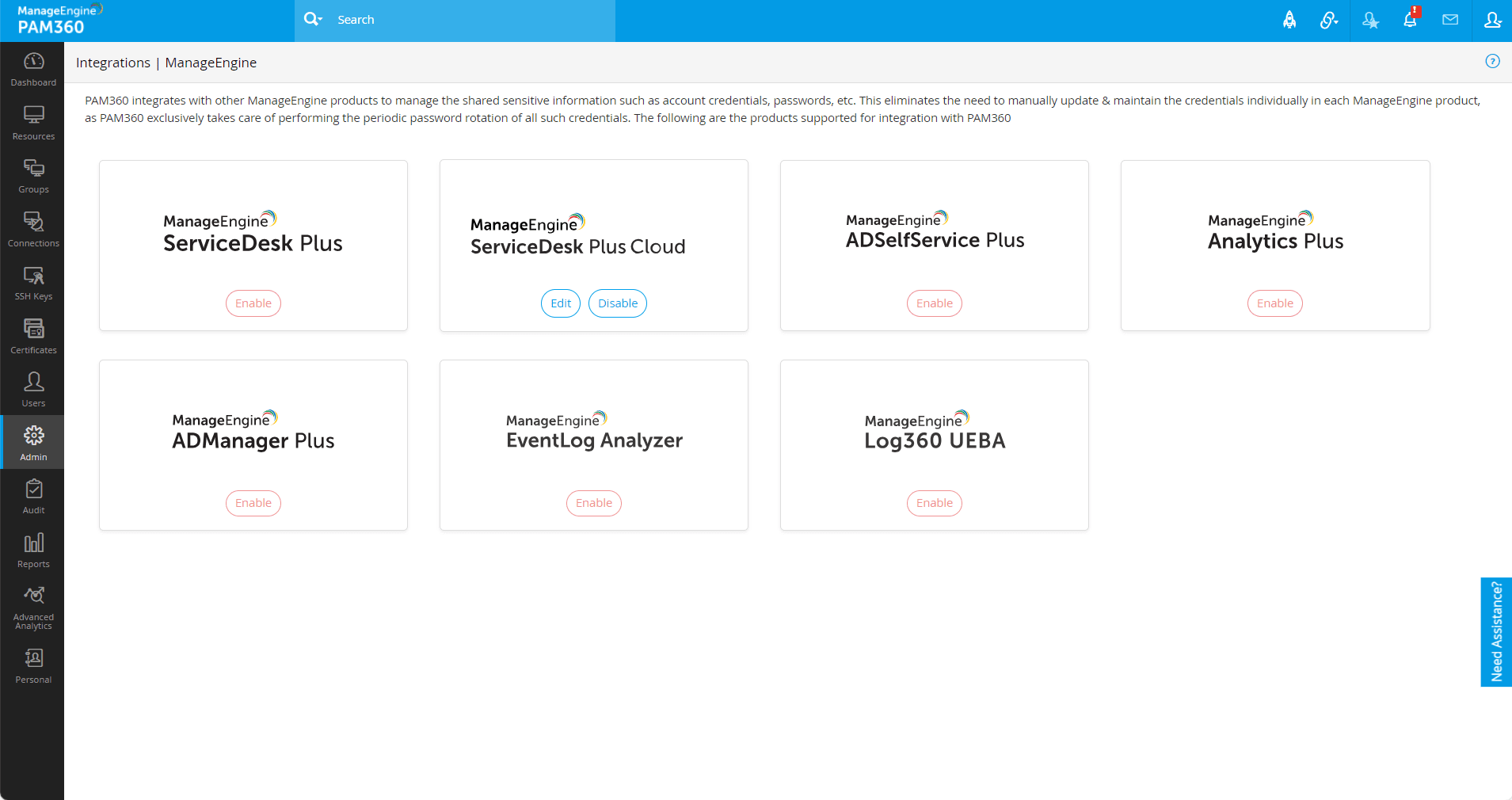Click the ADManager Plus card title

[x=253, y=432]
